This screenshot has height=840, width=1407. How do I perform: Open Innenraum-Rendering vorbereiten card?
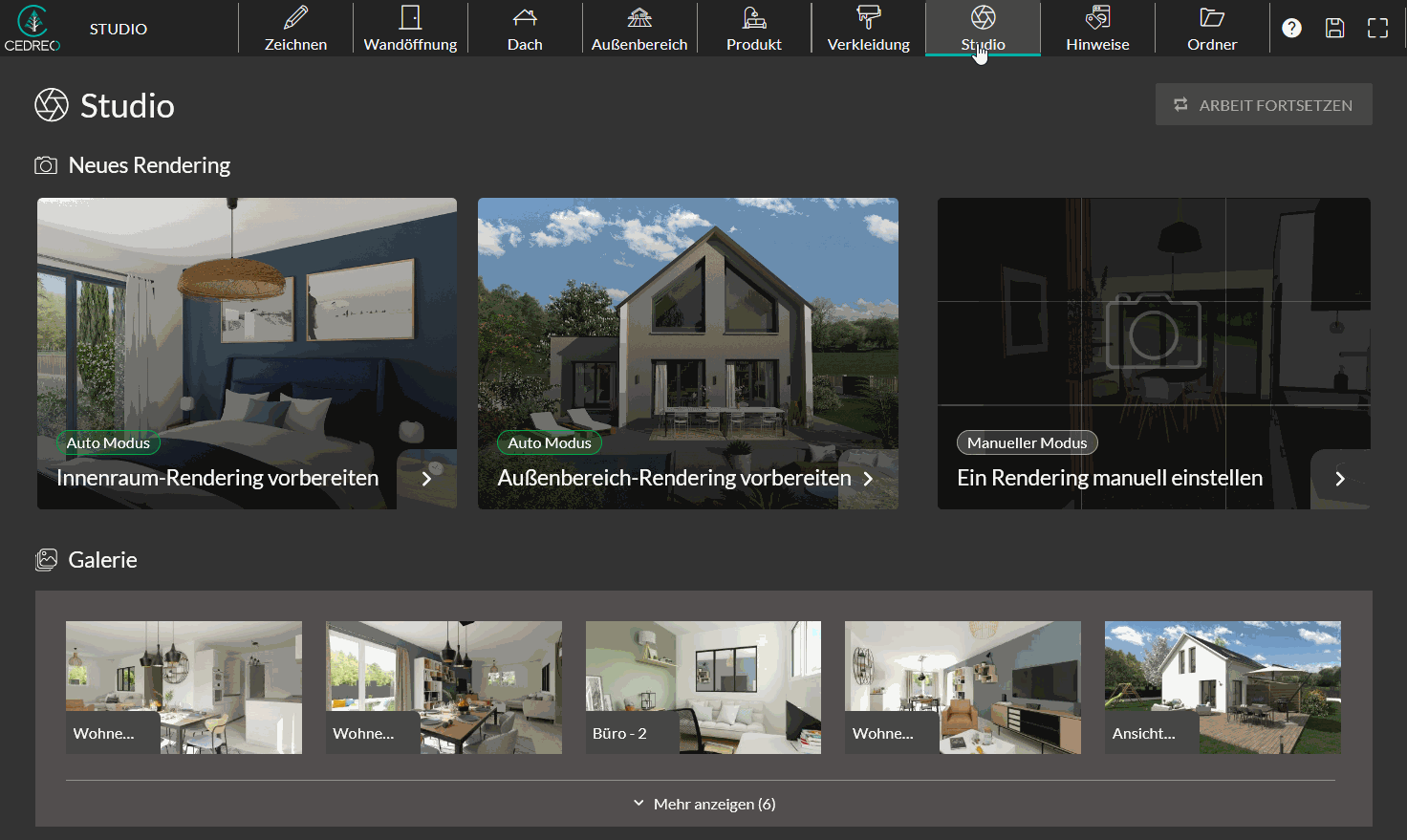tap(247, 354)
